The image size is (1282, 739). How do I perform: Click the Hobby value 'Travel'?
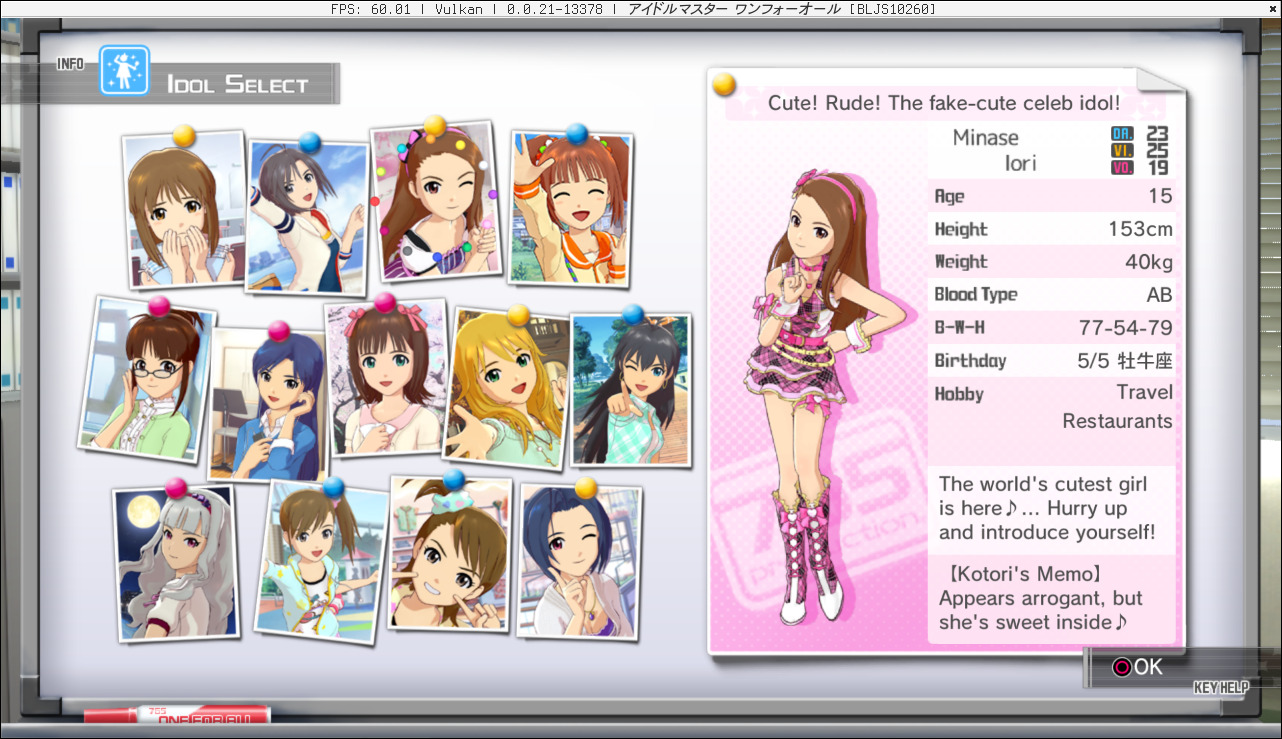pos(1145,392)
